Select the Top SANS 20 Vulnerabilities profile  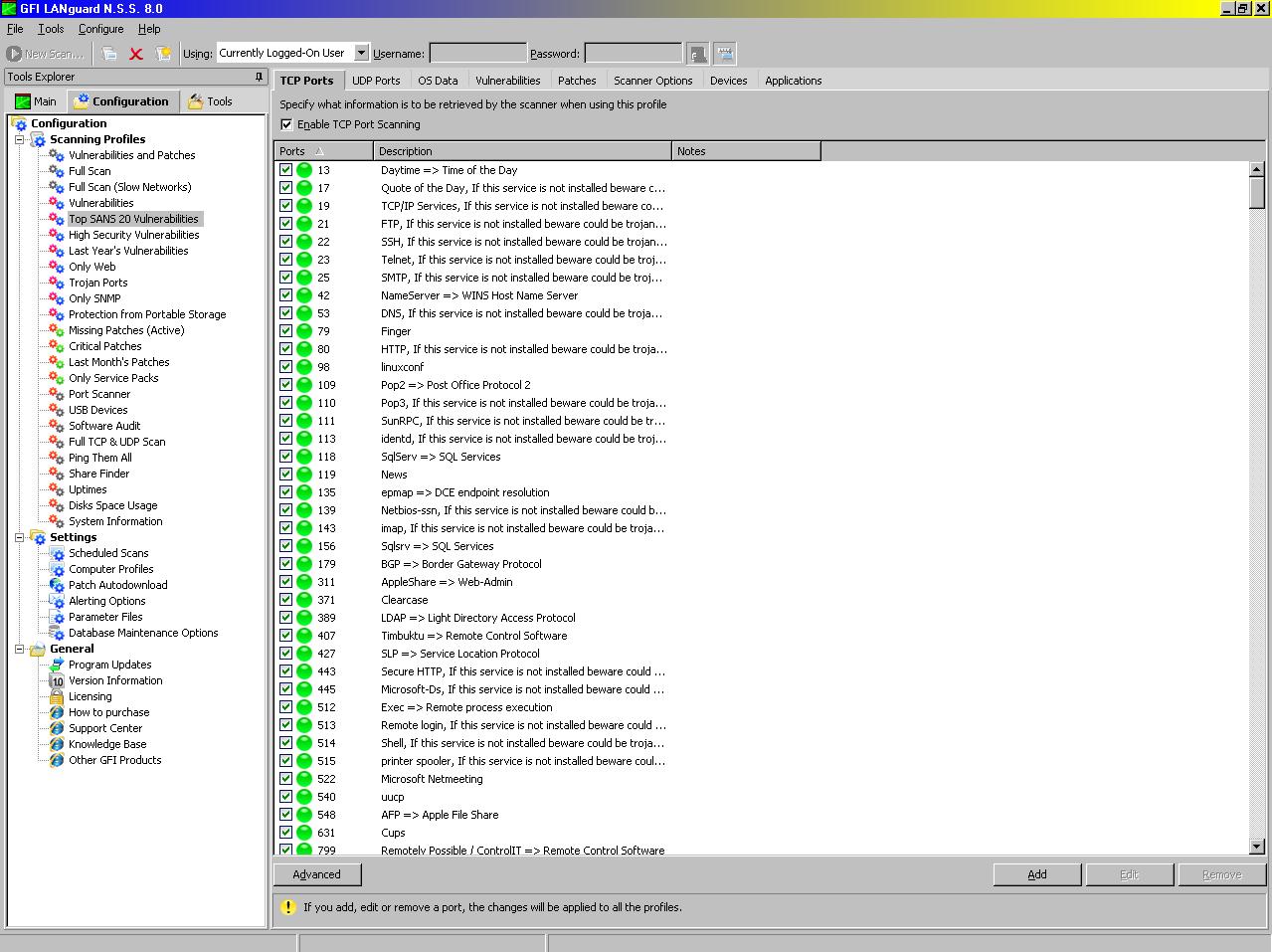[133, 219]
